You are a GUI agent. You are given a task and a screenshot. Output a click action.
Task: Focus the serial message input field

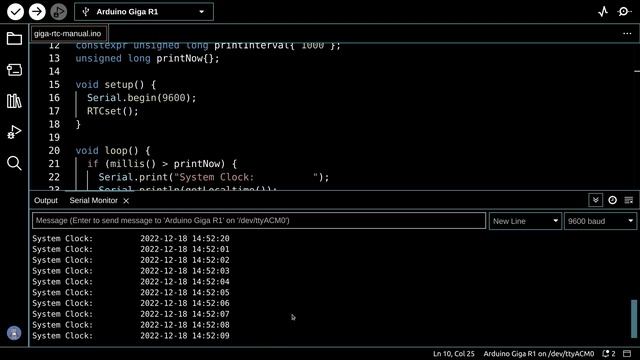tap(259, 221)
